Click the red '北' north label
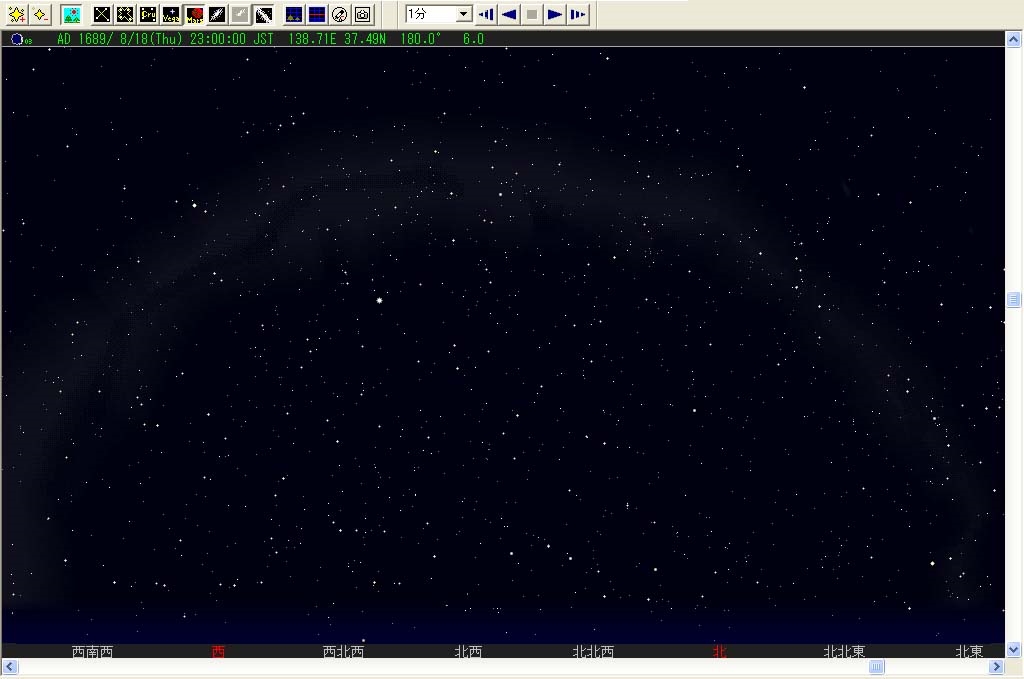1024x679 pixels. (x=719, y=652)
